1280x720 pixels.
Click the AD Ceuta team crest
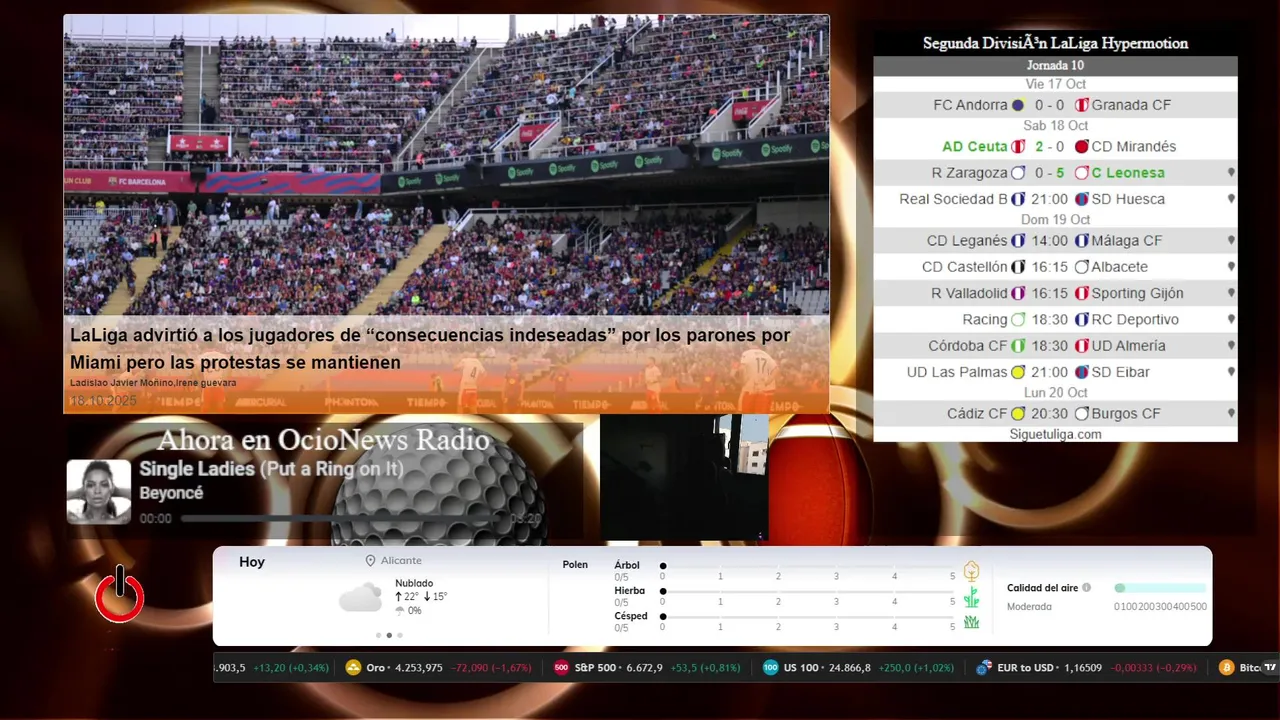[x=1018, y=147]
